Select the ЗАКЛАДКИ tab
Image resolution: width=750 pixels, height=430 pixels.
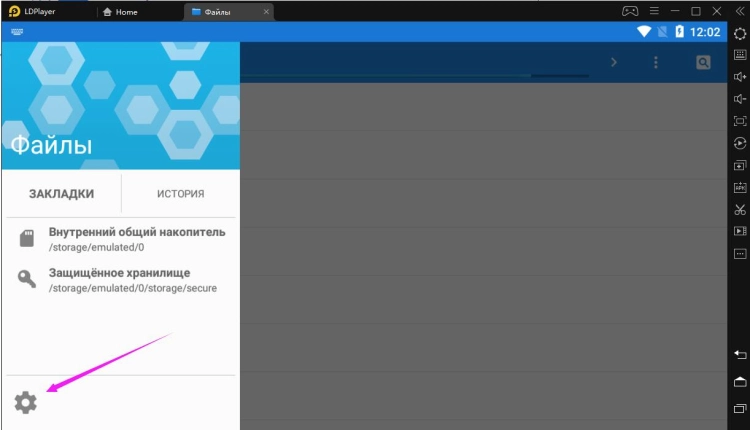click(61, 194)
